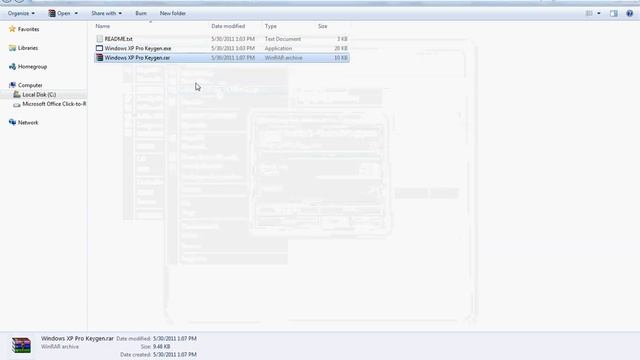Sort by Type column header
The width and height of the screenshot is (640, 360).
tap(271, 26)
